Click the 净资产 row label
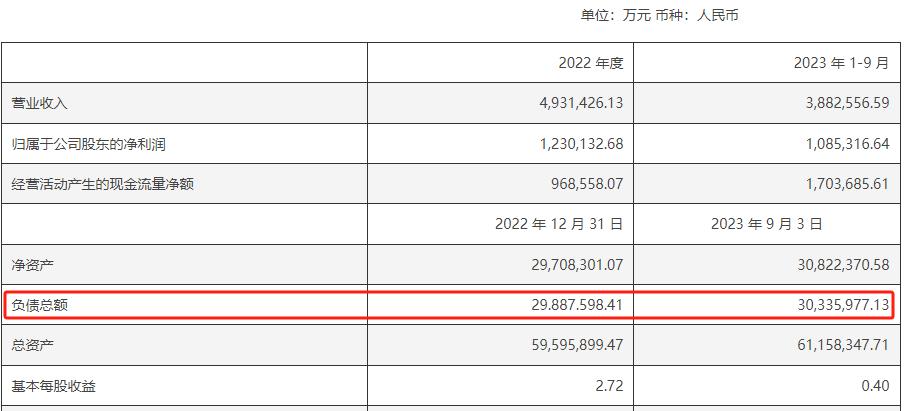The image size is (905, 411). pyautogui.click(x=32, y=265)
